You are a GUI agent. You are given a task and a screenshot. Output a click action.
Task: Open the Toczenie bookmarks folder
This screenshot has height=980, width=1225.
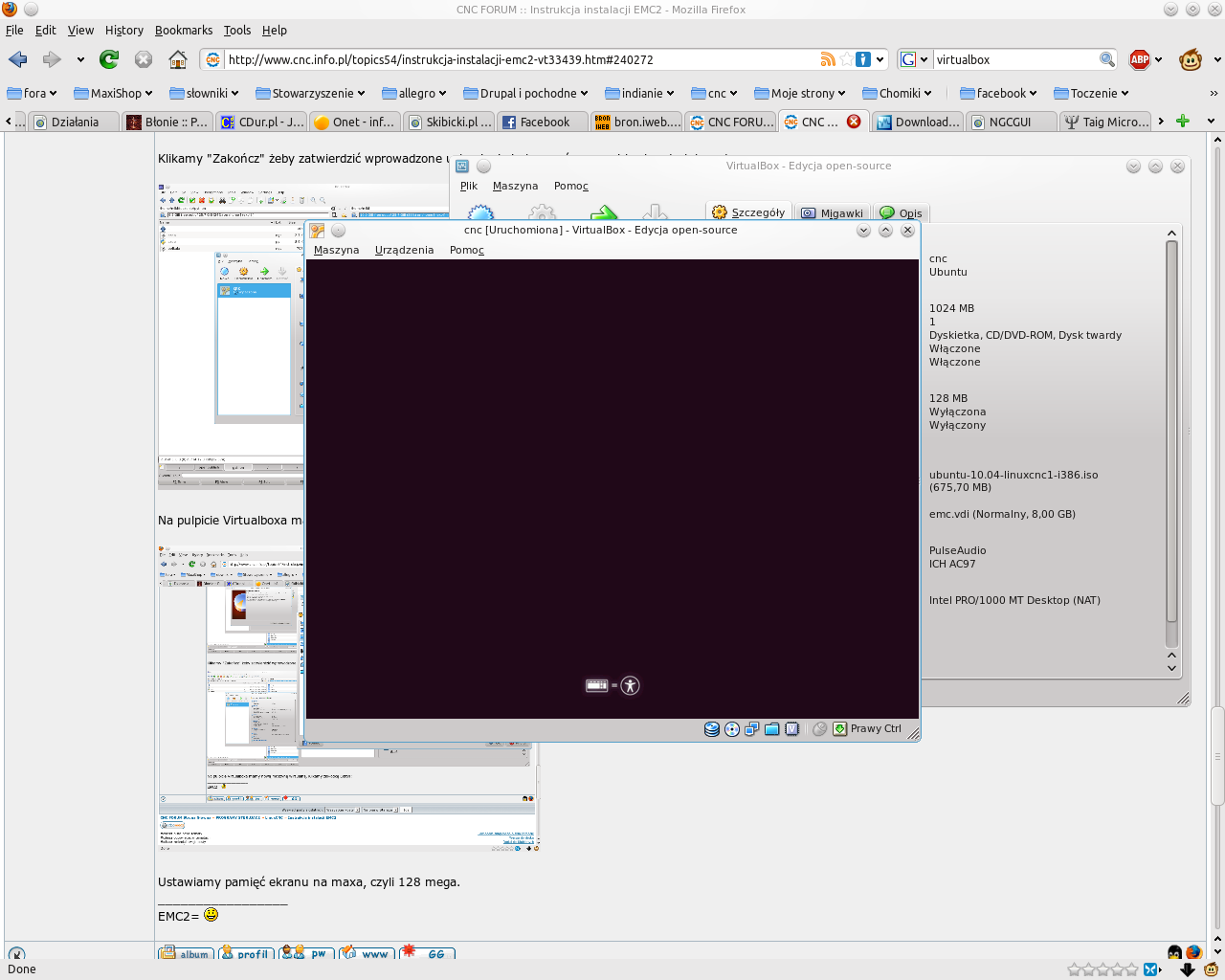pos(1091,93)
